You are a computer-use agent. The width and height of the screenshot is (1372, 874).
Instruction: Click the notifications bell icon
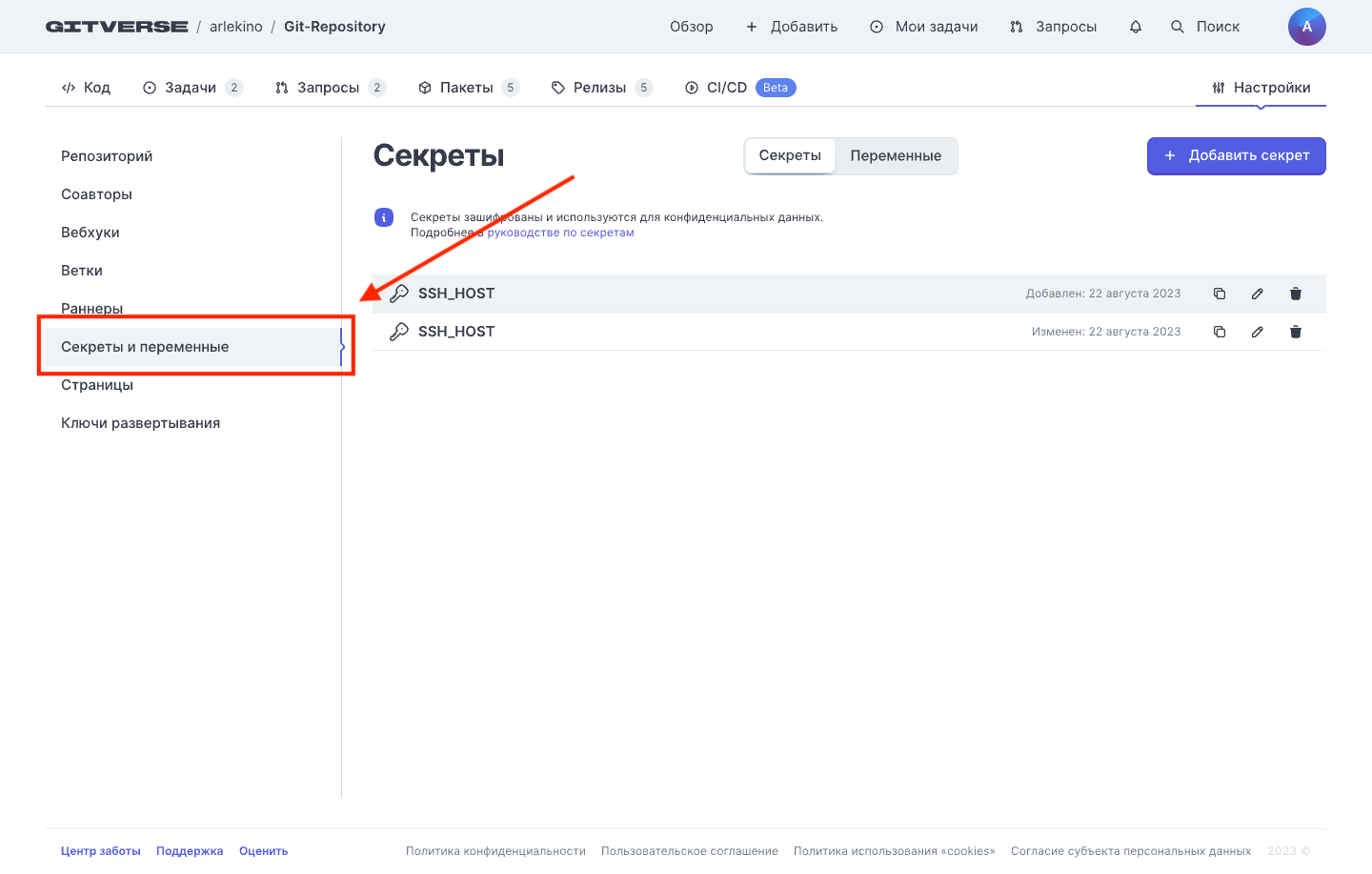pos(1135,27)
